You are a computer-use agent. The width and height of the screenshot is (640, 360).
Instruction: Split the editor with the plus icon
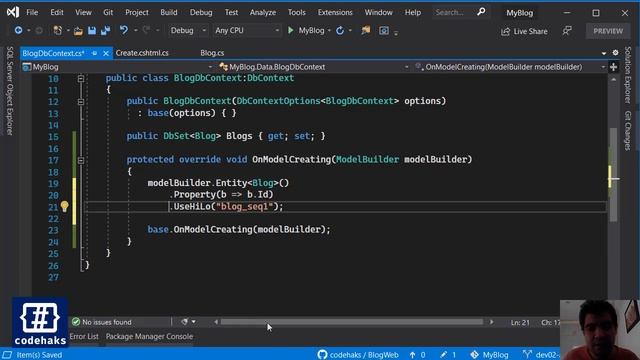coord(613,67)
